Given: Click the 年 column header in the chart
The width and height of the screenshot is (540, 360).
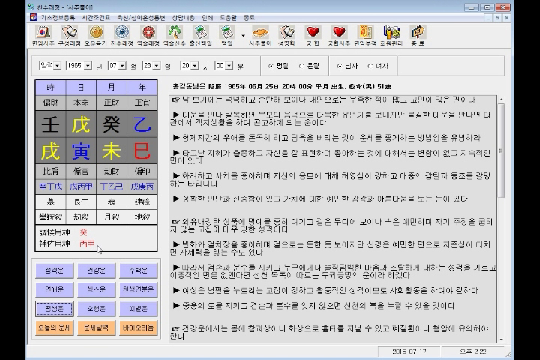Looking at the screenshot, I should (x=142, y=88).
